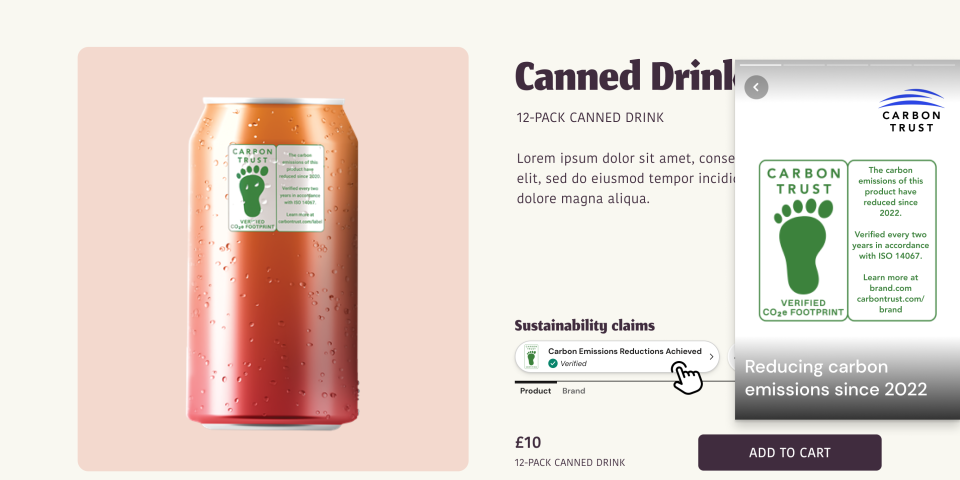Click the label text box beside the footprint
960x480 pixels.
(x=891, y=240)
